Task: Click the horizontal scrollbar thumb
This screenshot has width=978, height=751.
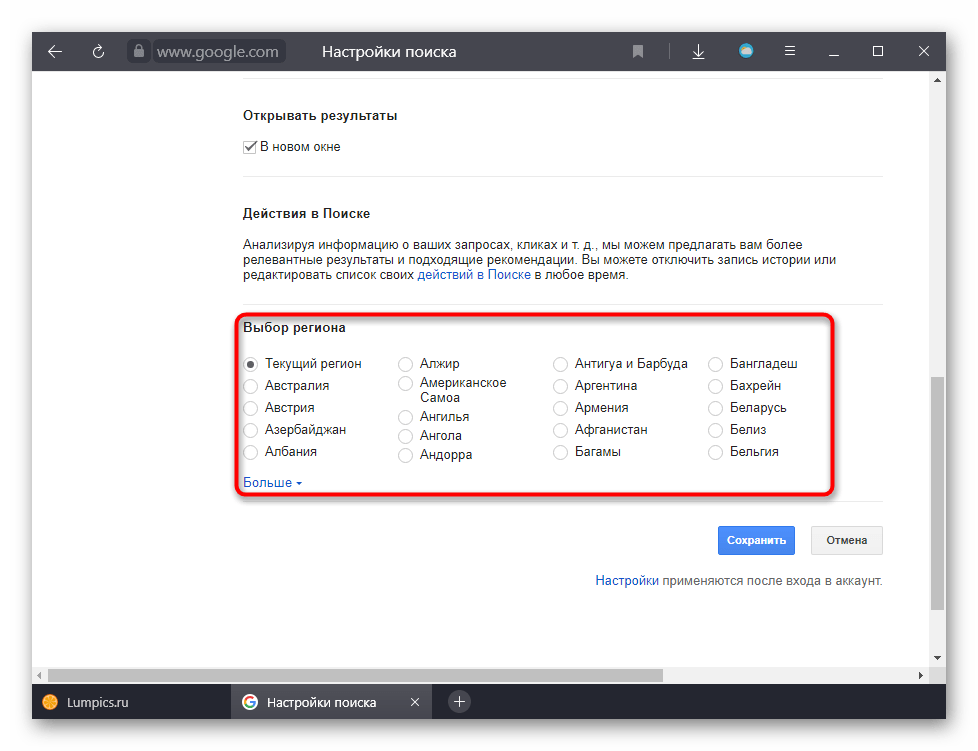Action: pyautogui.click(x=355, y=675)
